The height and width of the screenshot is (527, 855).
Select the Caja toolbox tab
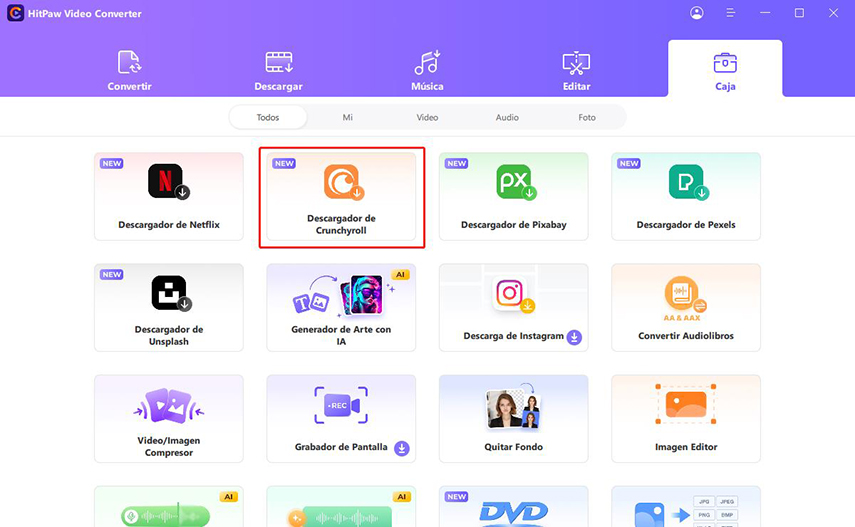tap(725, 70)
